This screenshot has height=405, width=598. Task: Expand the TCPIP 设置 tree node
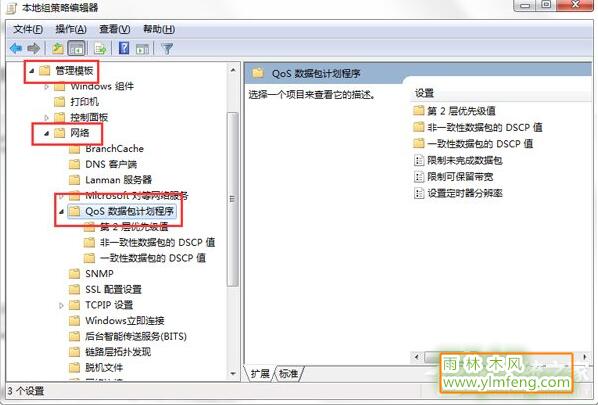click(x=61, y=305)
